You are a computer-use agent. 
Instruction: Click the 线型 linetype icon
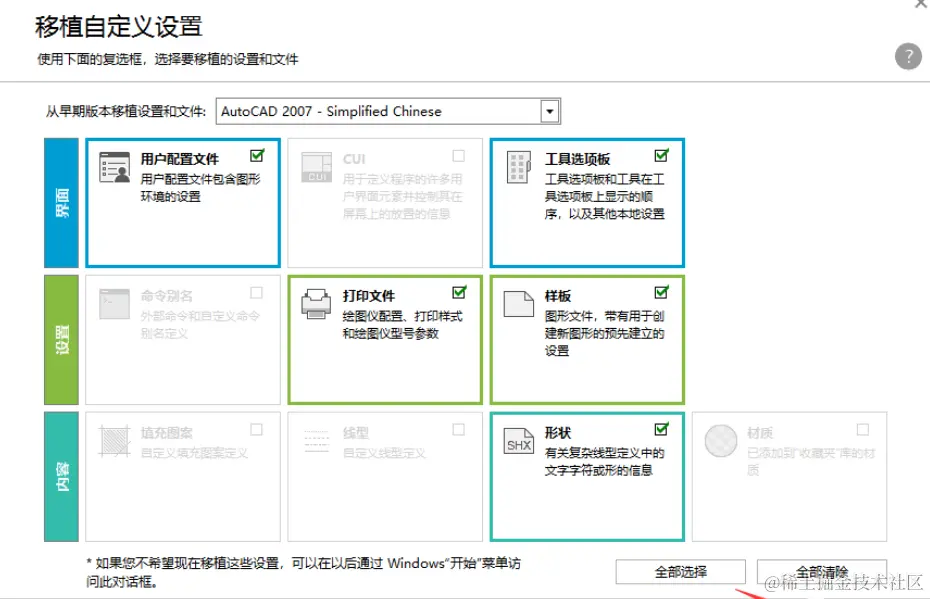point(315,437)
